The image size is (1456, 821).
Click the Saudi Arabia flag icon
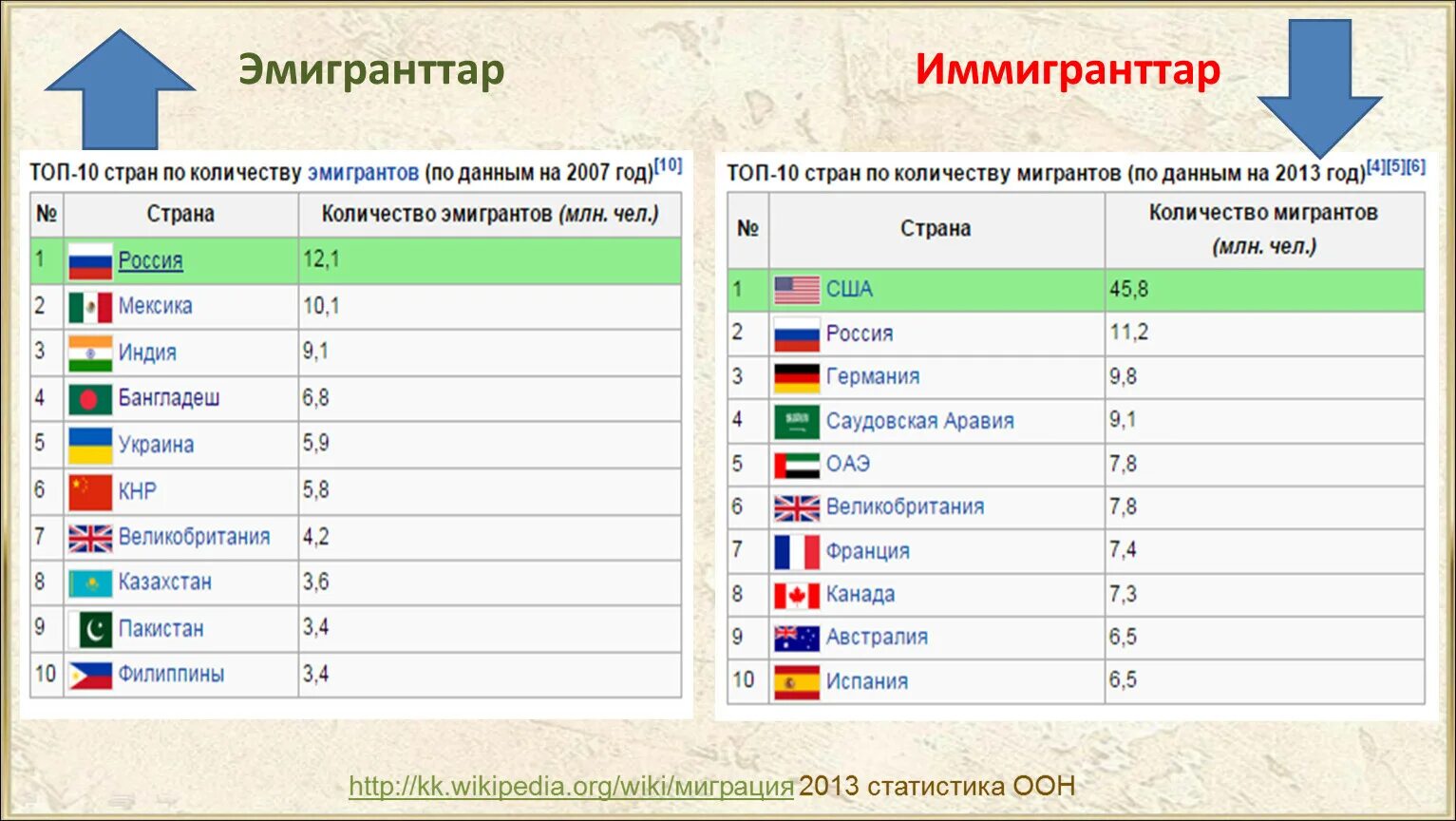pos(796,421)
